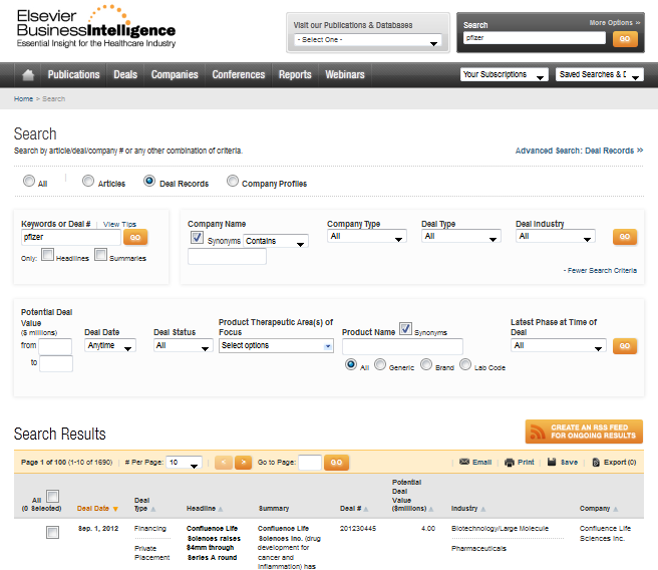Sort by Deal Type column arrow
Screen dimensions: 658x570
tap(153, 509)
